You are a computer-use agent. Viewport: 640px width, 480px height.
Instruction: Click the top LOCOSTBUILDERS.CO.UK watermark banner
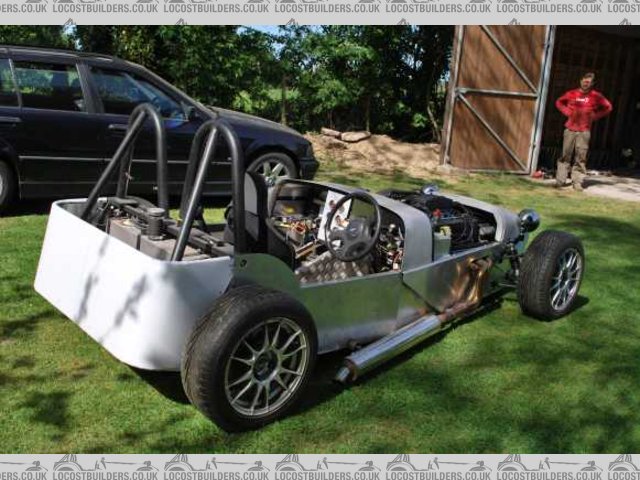pos(320,7)
